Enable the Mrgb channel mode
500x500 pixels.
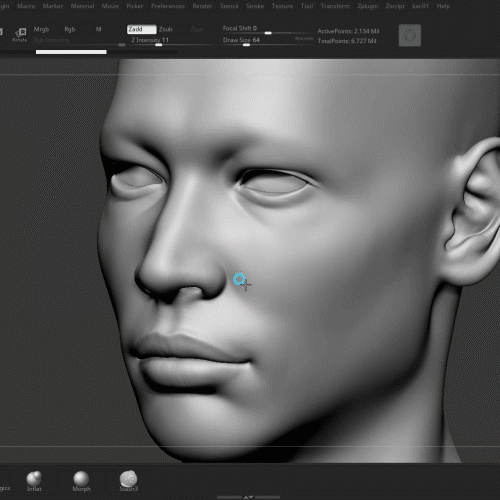pyautogui.click(x=41, y=29)
